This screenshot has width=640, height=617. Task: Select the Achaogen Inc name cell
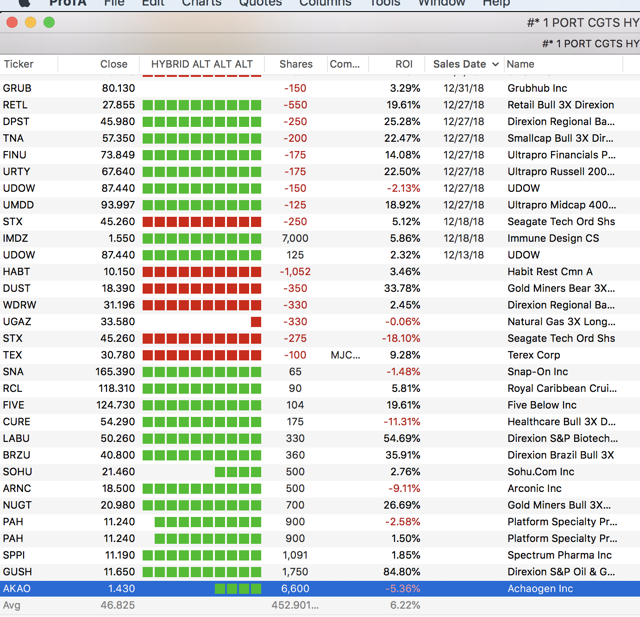pos(540,589)
